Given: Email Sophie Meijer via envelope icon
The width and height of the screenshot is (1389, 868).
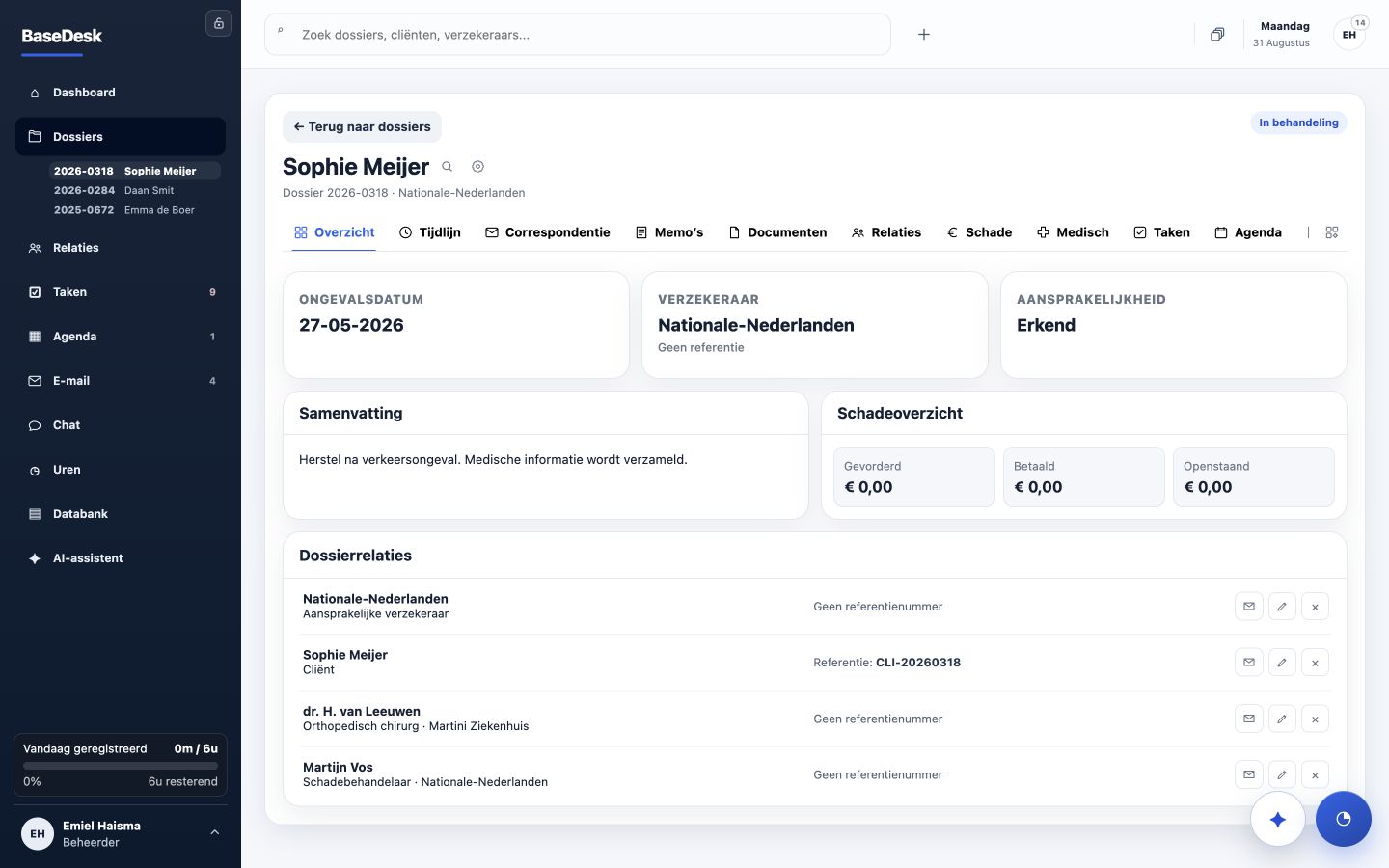Looking at the screenshot, I should [1249, 663].
